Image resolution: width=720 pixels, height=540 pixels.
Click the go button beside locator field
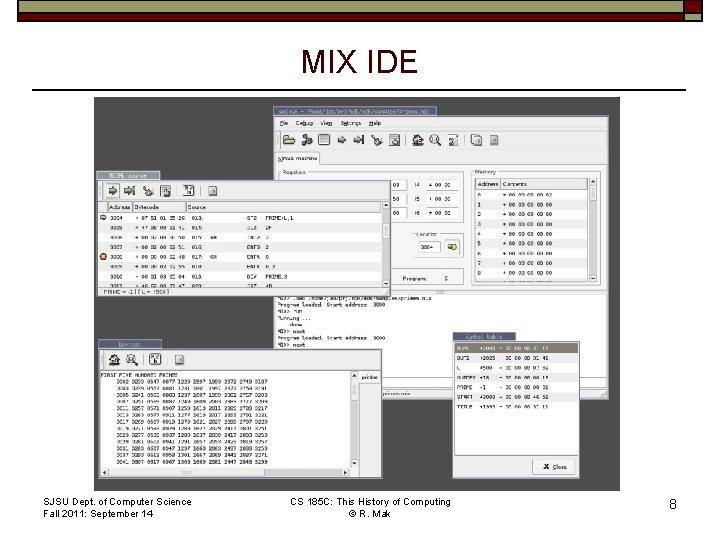pos(452,247)
